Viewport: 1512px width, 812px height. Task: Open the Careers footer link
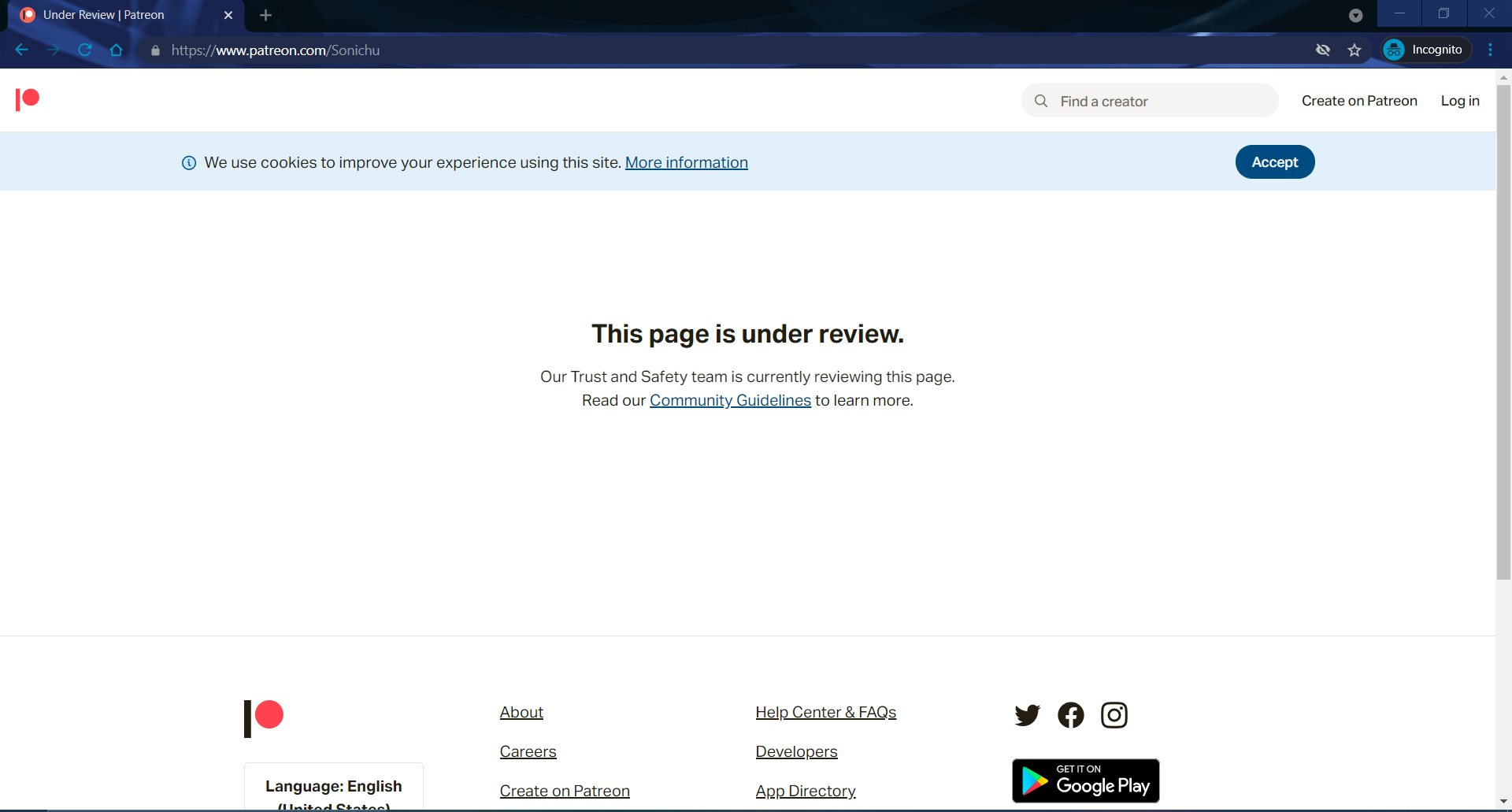click(x=528, y=751)
